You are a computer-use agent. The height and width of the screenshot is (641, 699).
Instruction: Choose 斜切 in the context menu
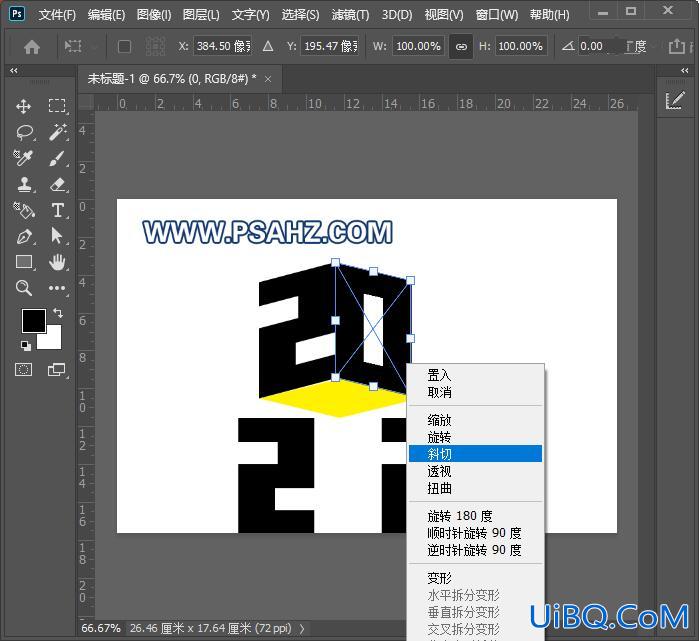coord(475,454)
